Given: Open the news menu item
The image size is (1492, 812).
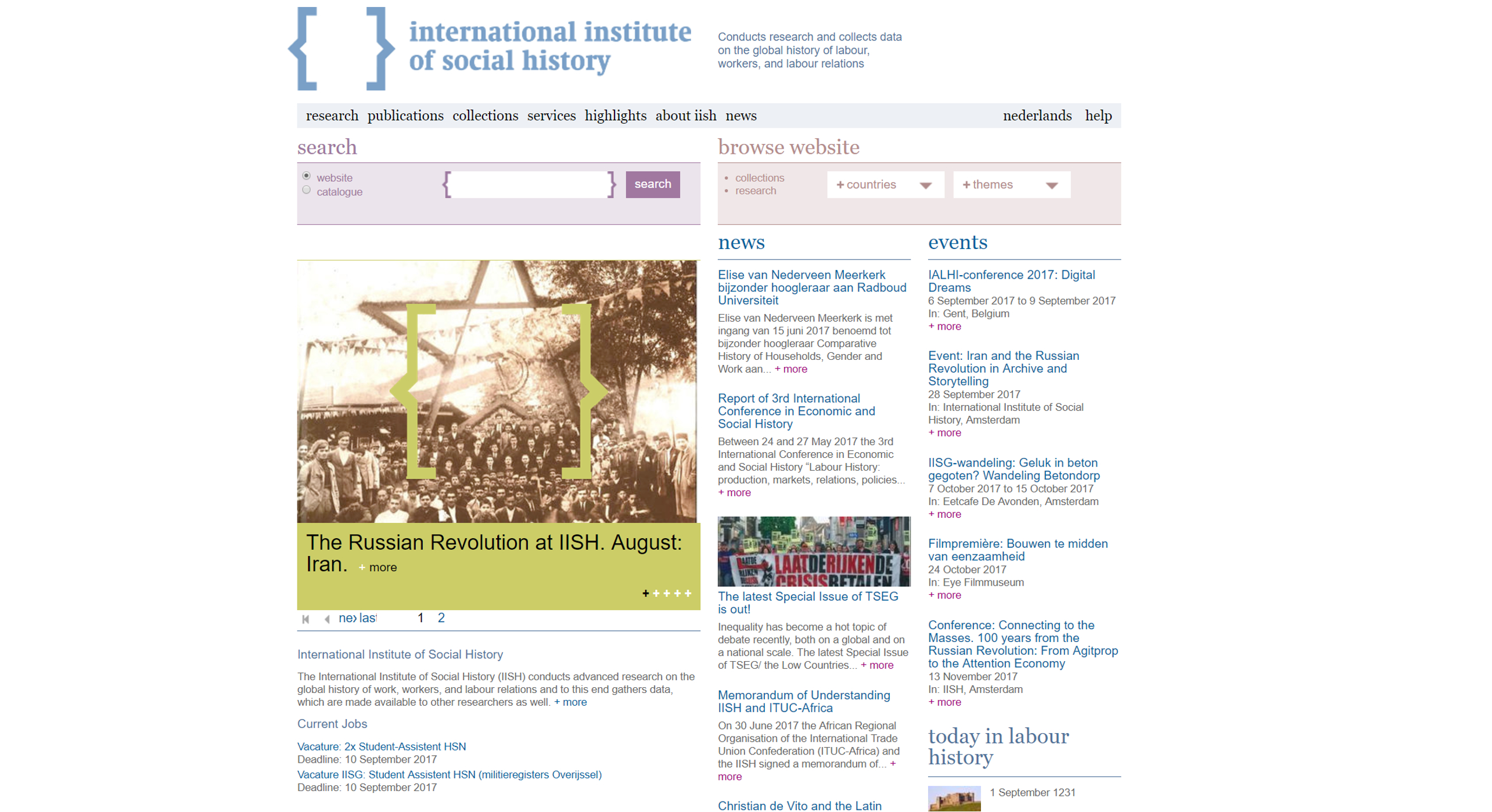Looking at the screenshot, I should tap(741, 116).
